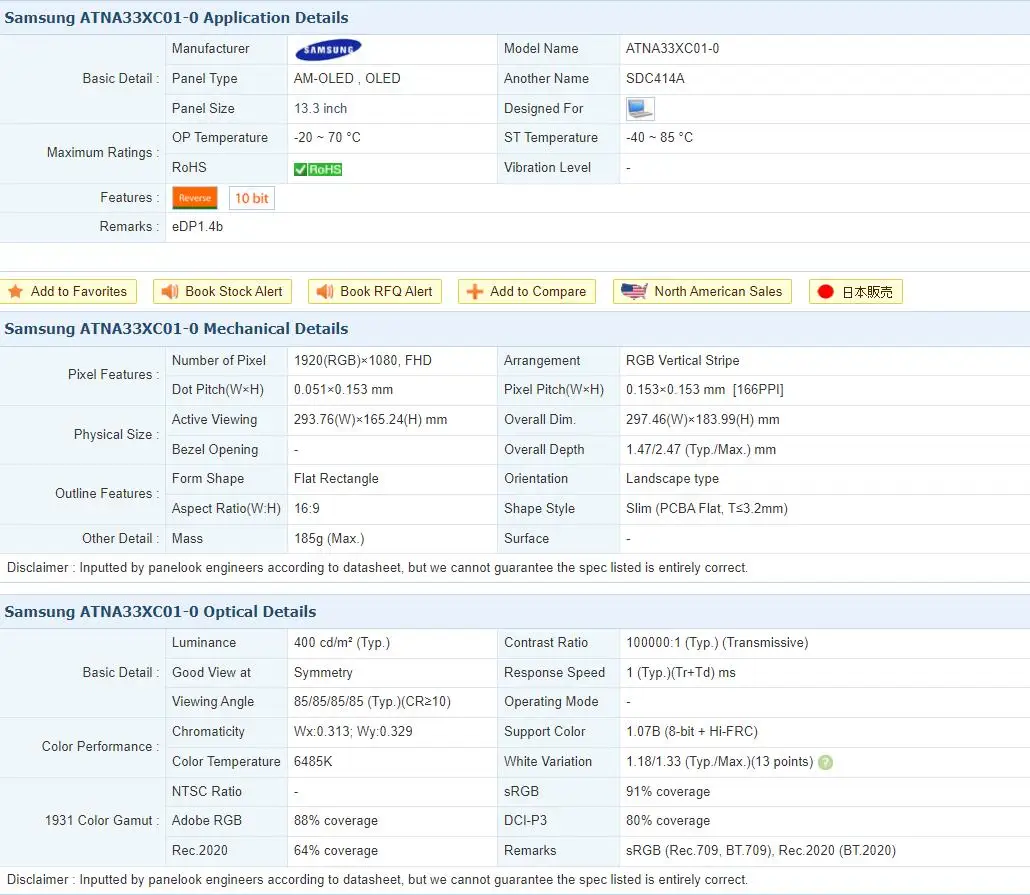Click the model name ATNA33XC01-0 value
The image size is (1030, 895).
click(x=672, y=49)
